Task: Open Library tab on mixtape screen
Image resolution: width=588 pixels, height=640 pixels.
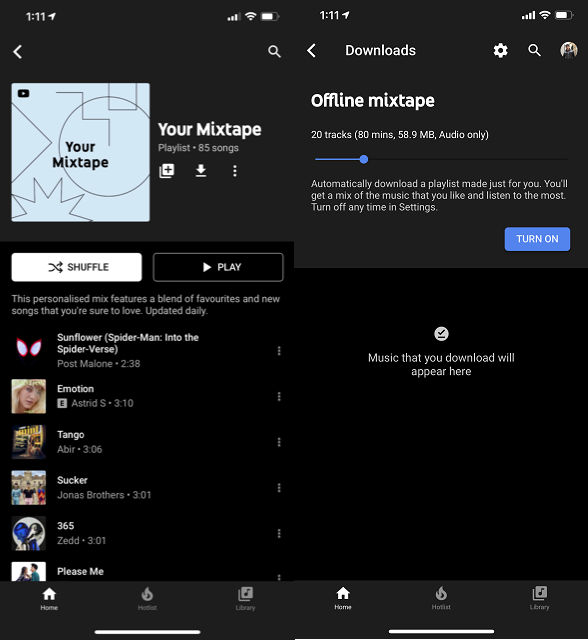Action: coord(245,599)
